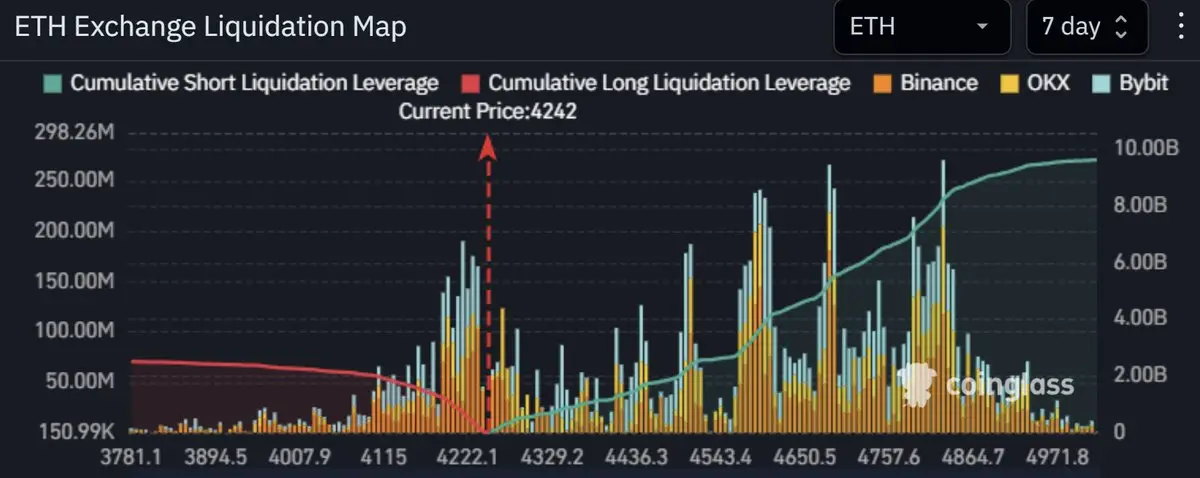
Task: Toggle the green Short Liquidation legend square
Action: click(54, 83)
